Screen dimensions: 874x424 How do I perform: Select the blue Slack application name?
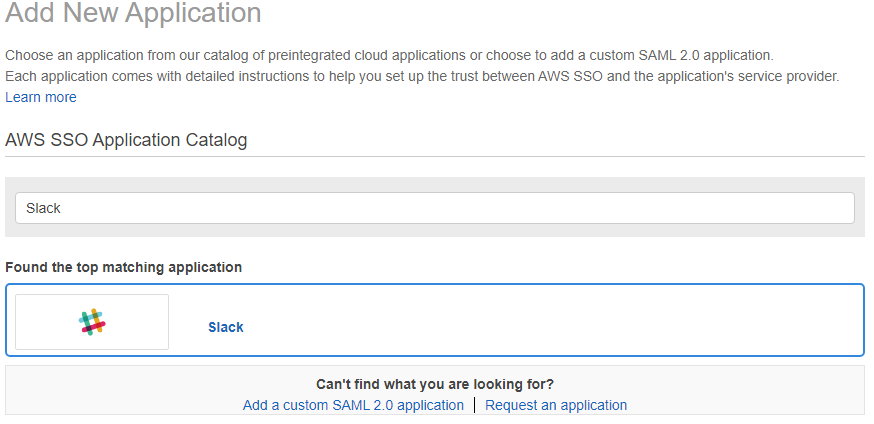tap(226, 327)
